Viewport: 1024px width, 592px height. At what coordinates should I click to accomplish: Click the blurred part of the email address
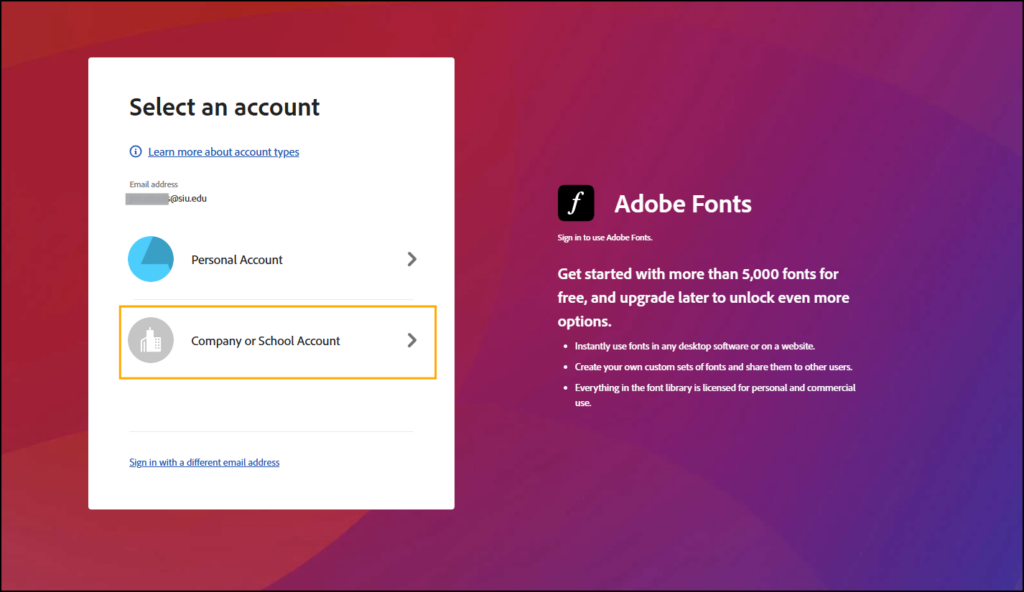tap(146, 198)
